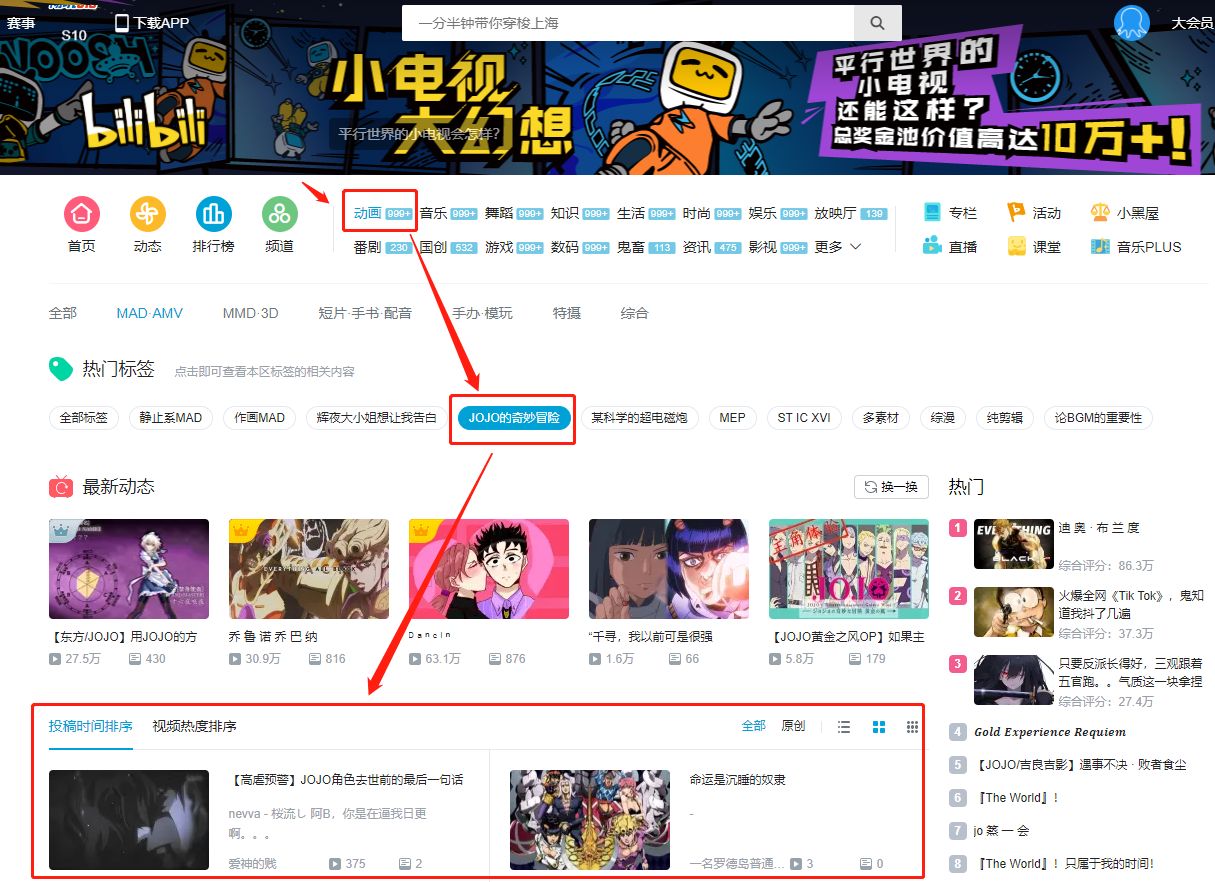
Task: Open the 动态 pinwheel icon
Action: tap(148, 214)
